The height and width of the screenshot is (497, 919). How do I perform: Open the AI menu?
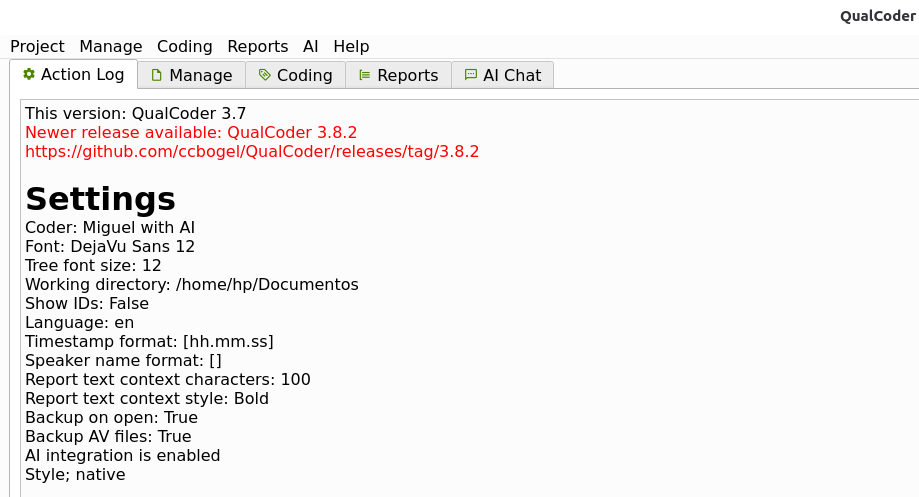pos(310,47)
